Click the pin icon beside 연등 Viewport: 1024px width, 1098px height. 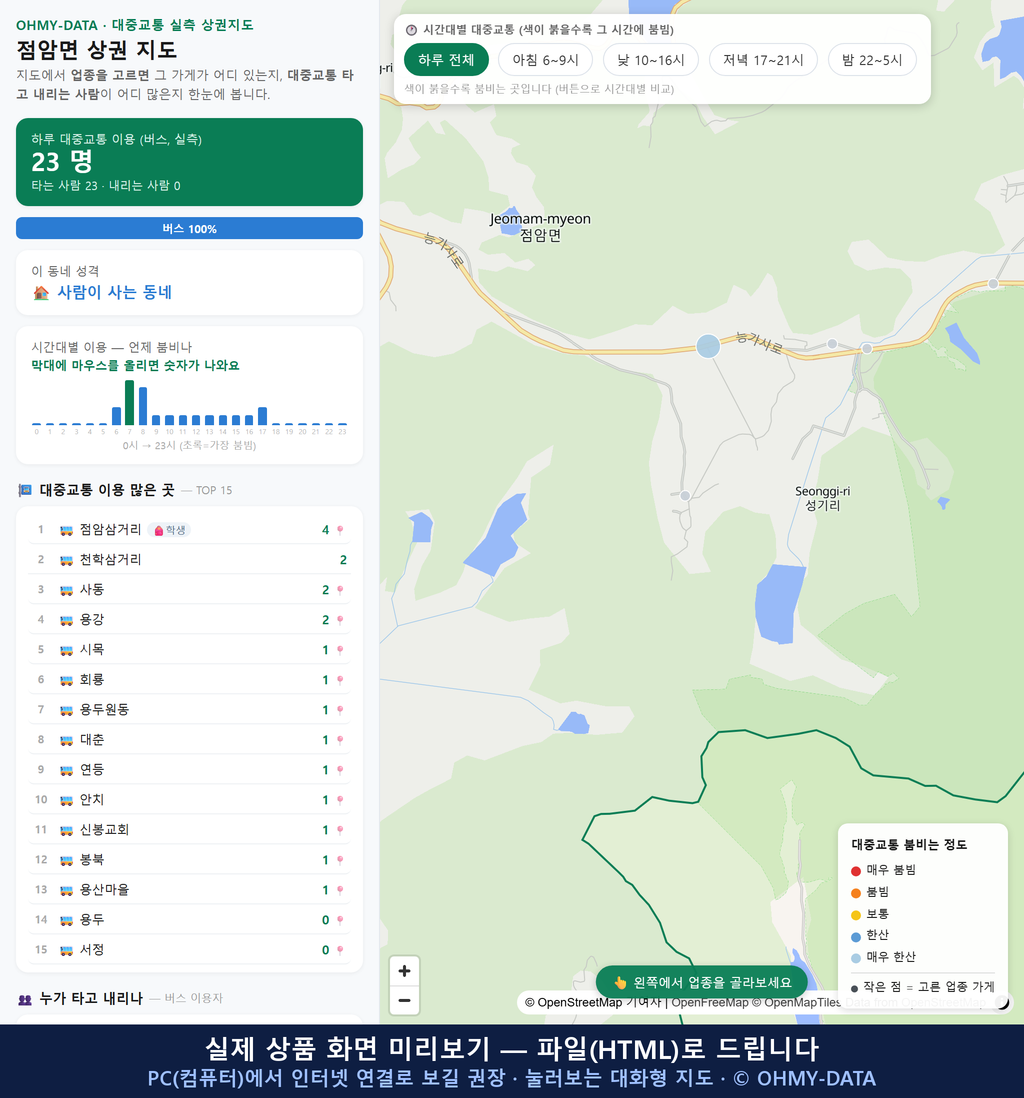pyautogui.click(x=340, y=770)
